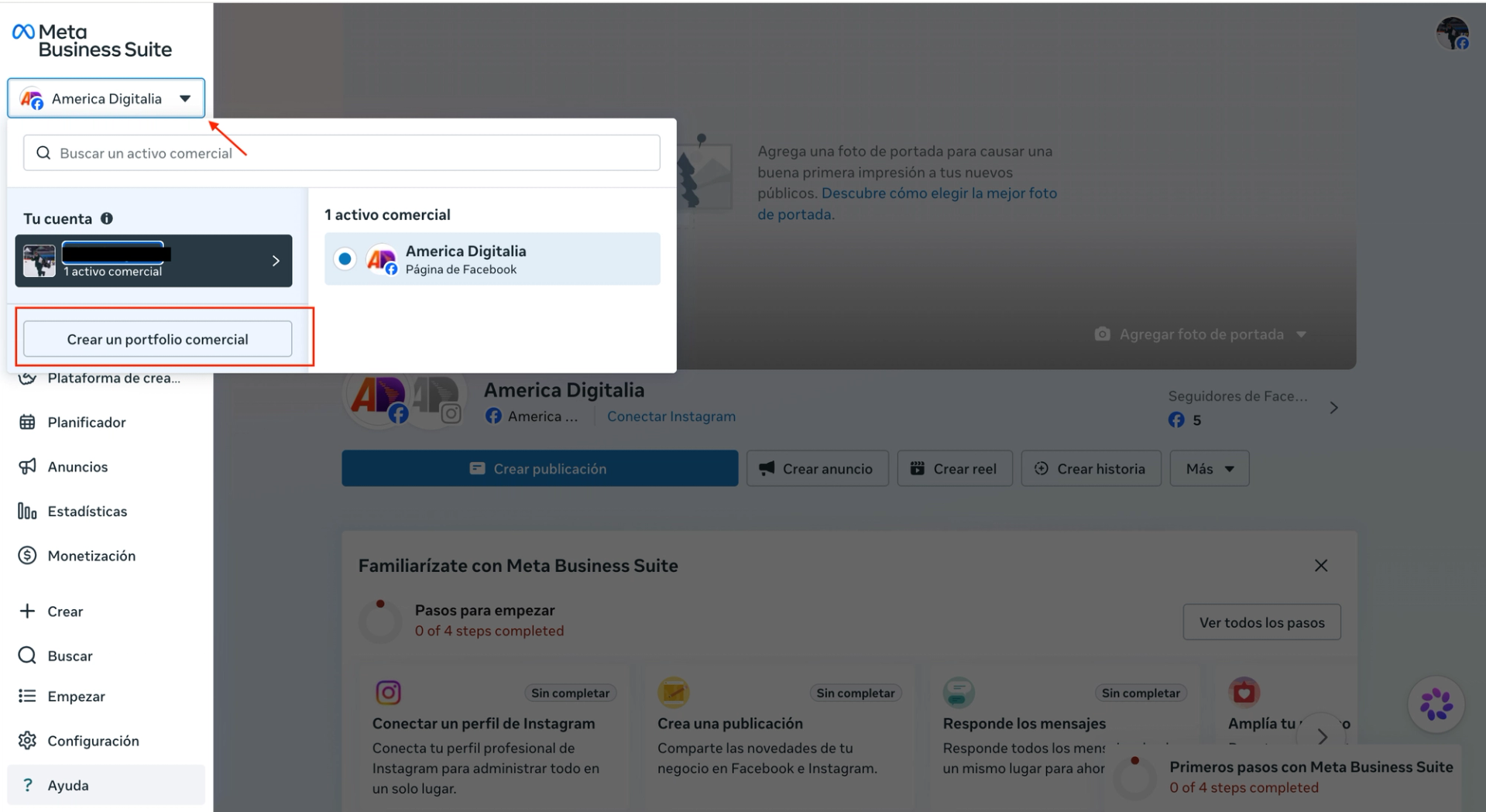Click the Instagram icon on Conectar card

[388, 692]
